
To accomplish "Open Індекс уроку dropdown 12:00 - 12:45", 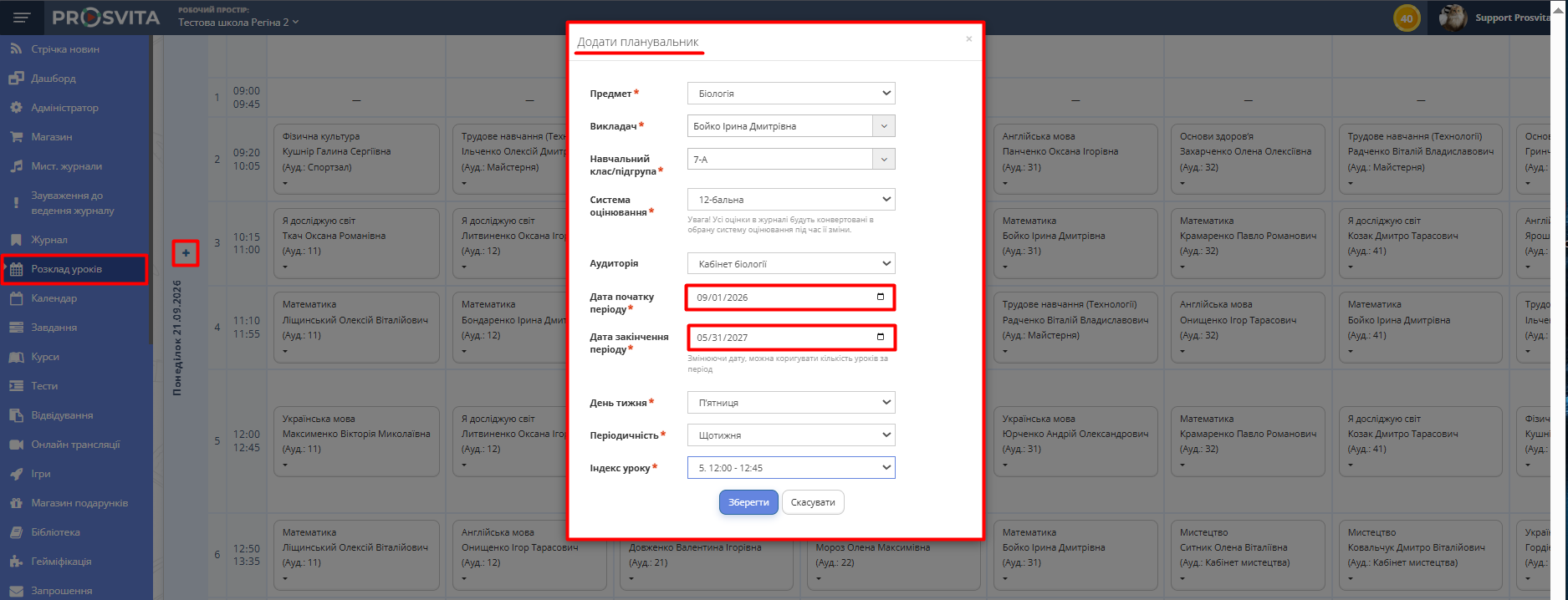I will pos(791,468).
